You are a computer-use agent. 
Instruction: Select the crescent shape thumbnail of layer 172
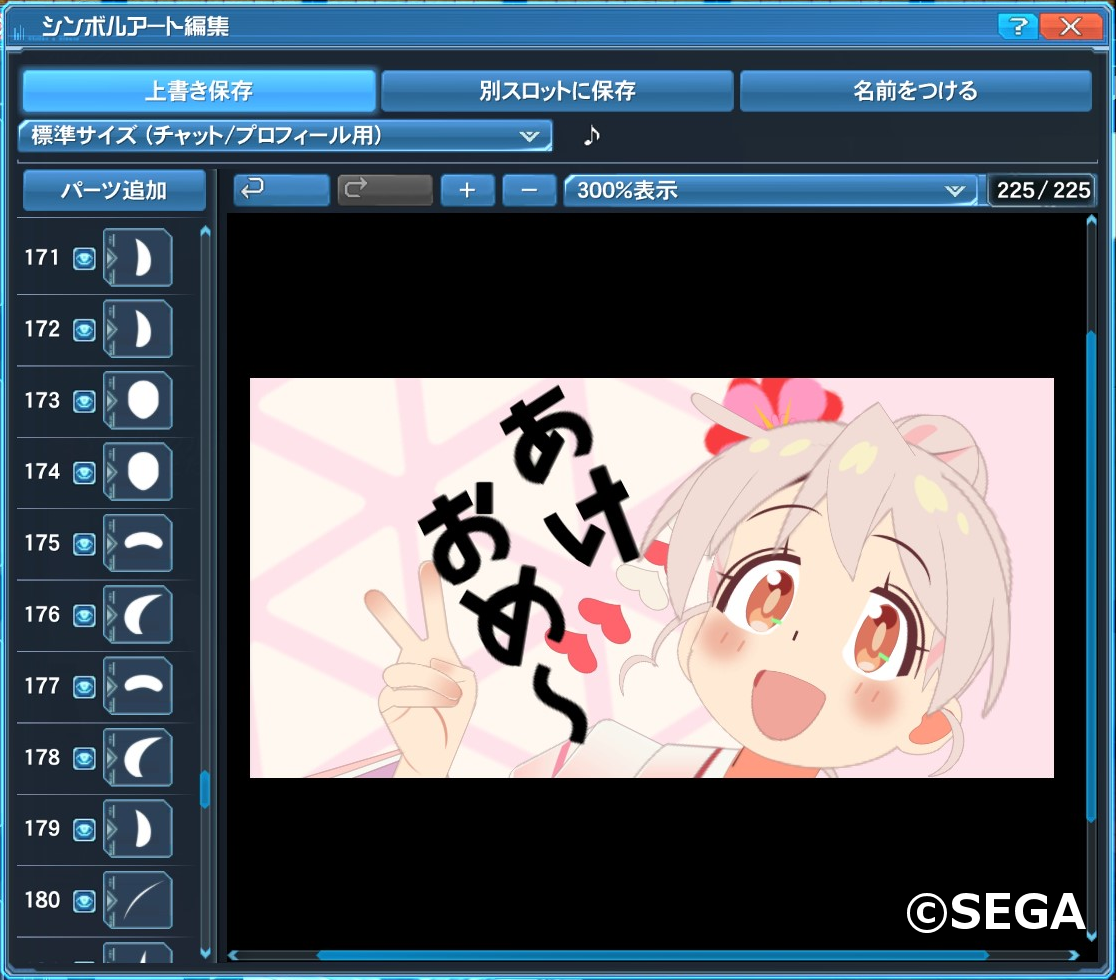tap(143, 329)
